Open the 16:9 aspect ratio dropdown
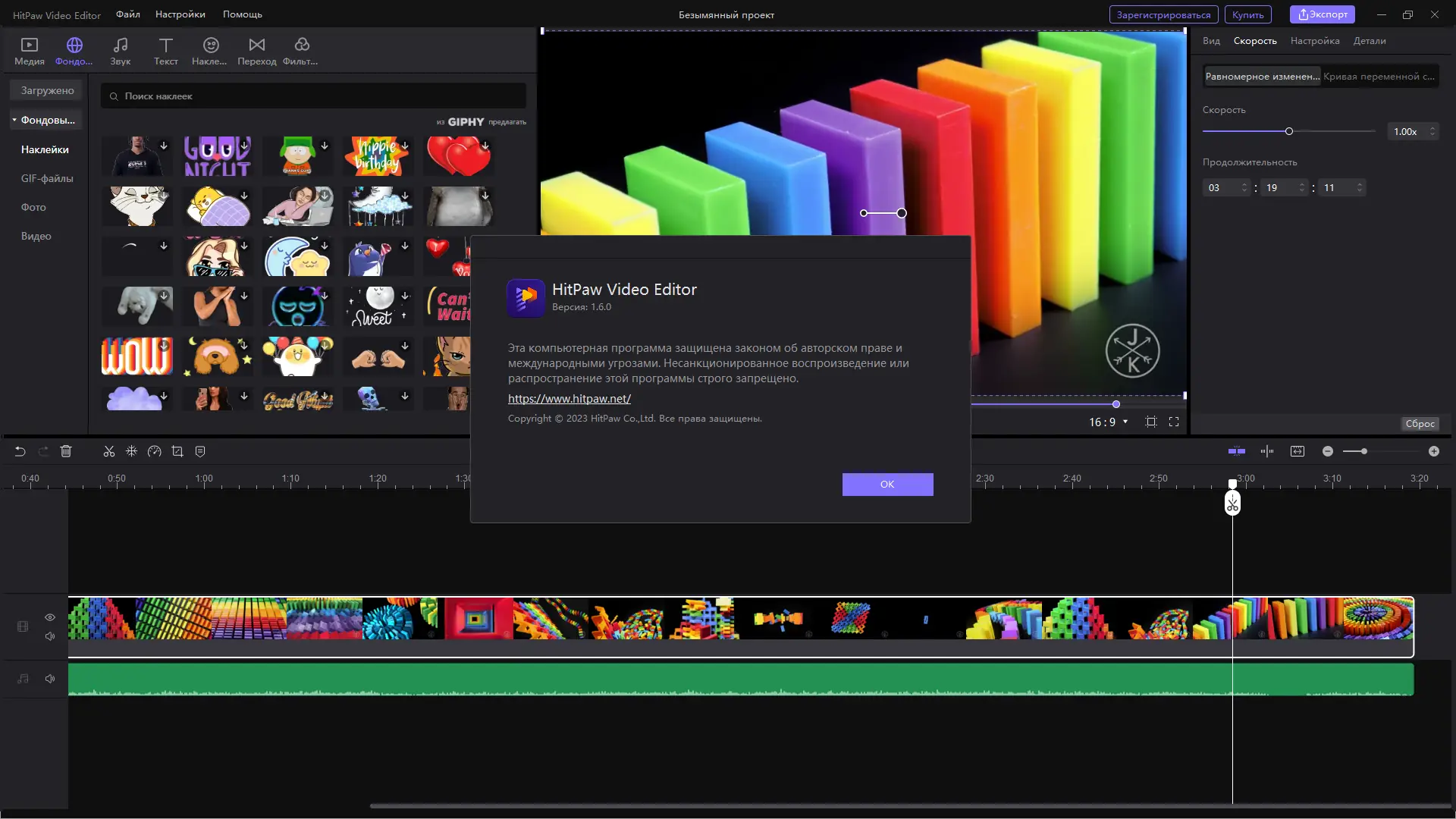The height and width of the screenshot is (819, 1456). click(x=1109, y=422)
